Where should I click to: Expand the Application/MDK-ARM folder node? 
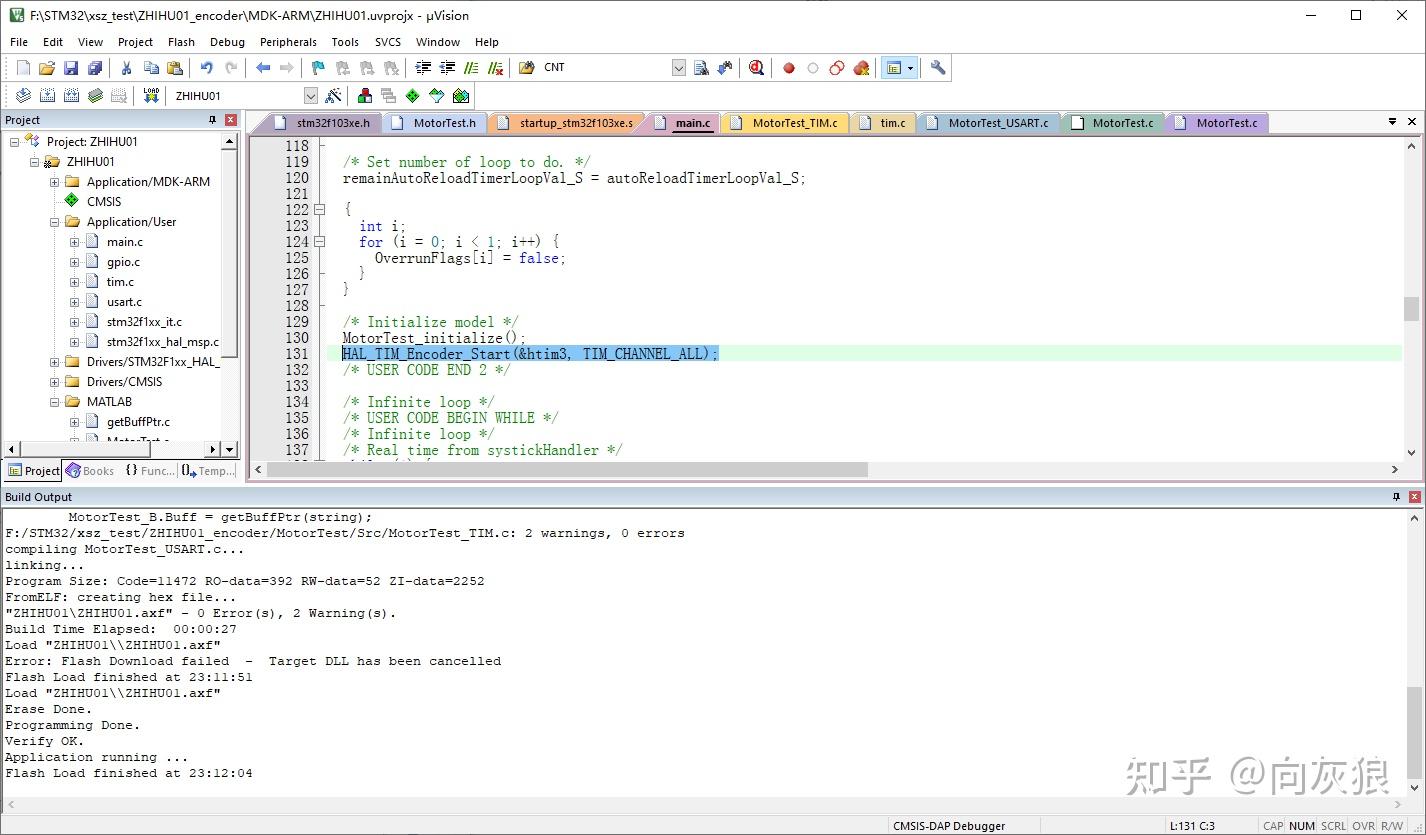(55, 182)
